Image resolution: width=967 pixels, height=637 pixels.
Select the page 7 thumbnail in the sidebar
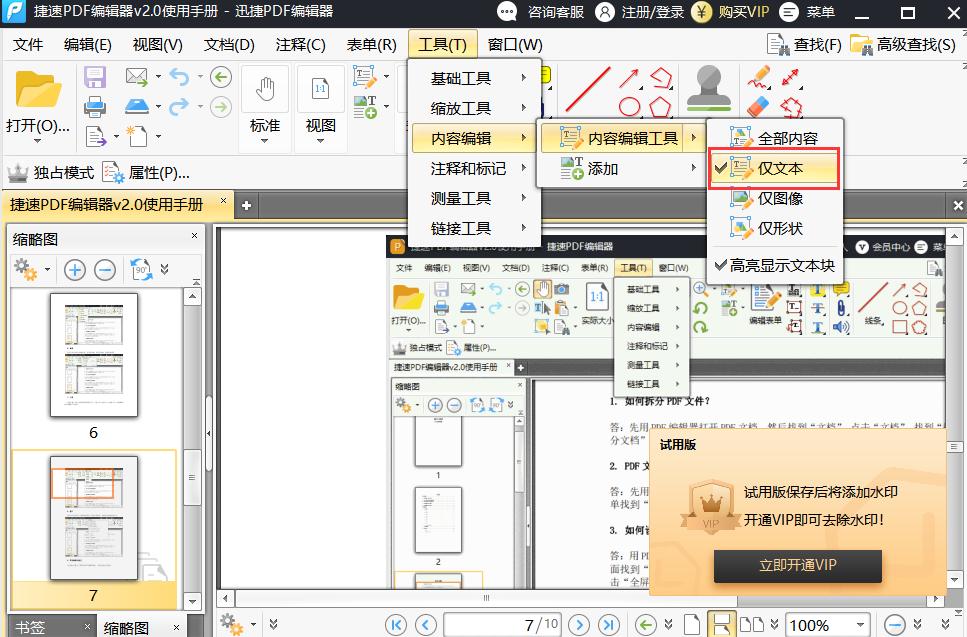pyautogui.click(x=93, y=518)
